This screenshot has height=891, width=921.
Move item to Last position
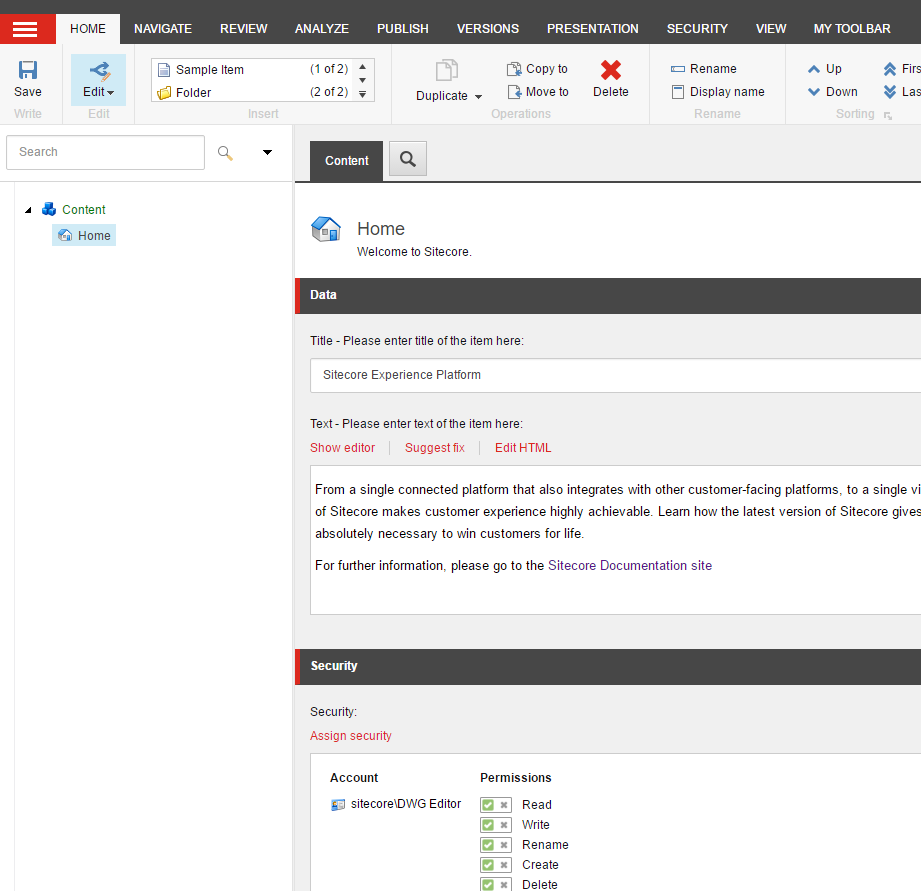click(x=902, y=92)
